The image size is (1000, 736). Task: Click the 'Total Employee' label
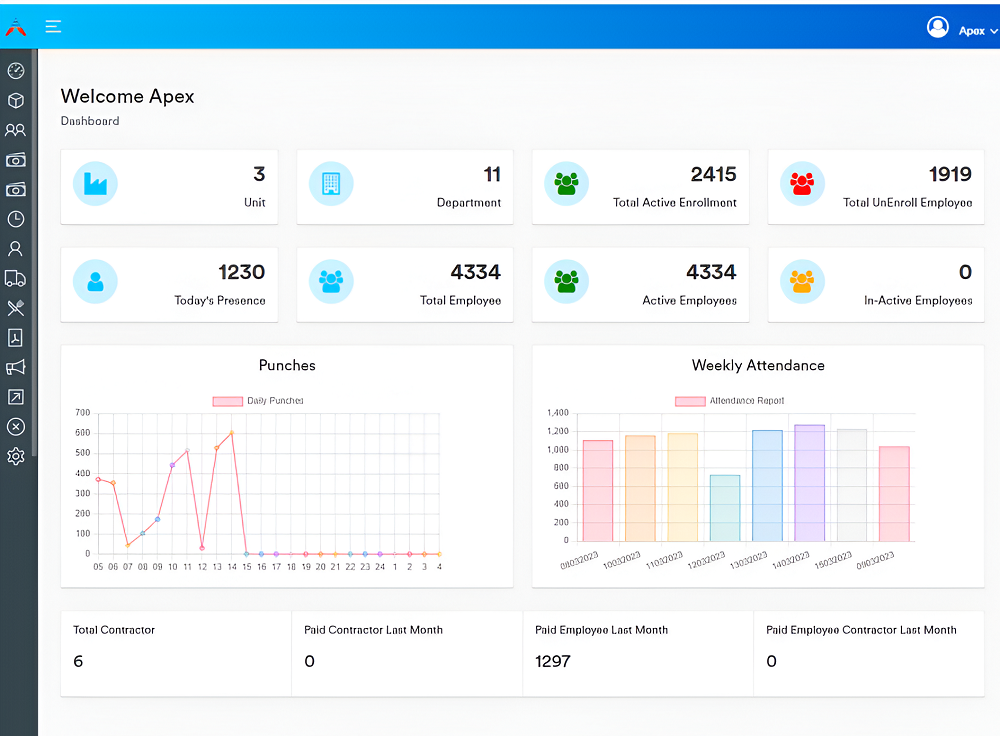coord(460,300)
